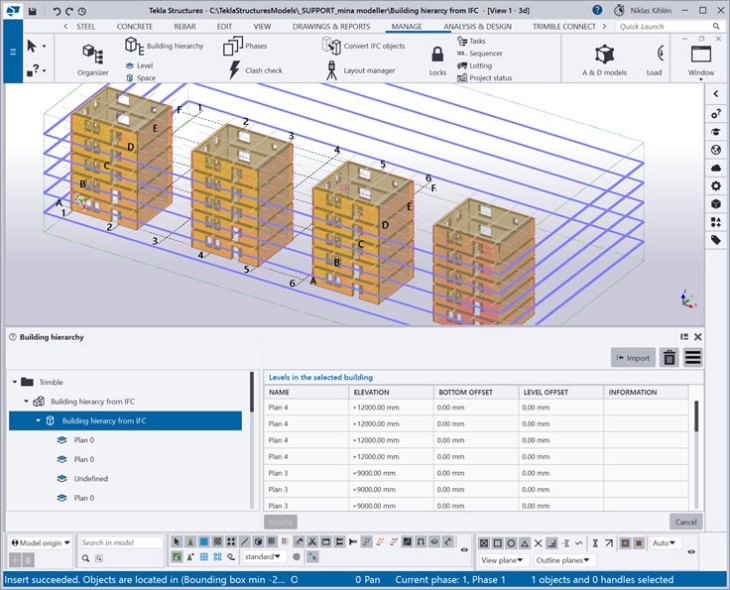The width and height of the screenshot is (730, 590).
Task: Open the View plane dropdown
Action: click(503, 560)
